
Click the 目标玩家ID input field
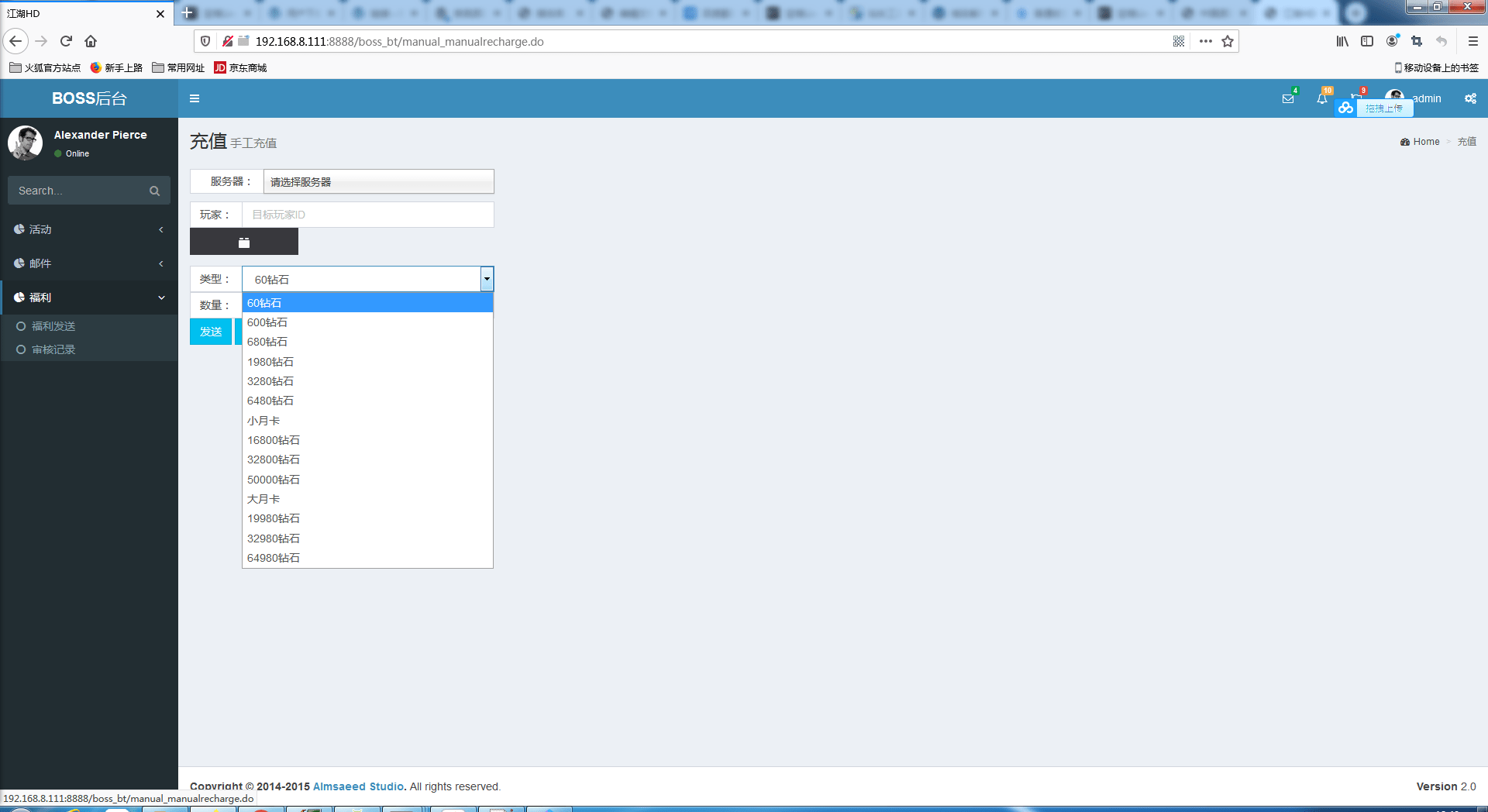[367, 215]
